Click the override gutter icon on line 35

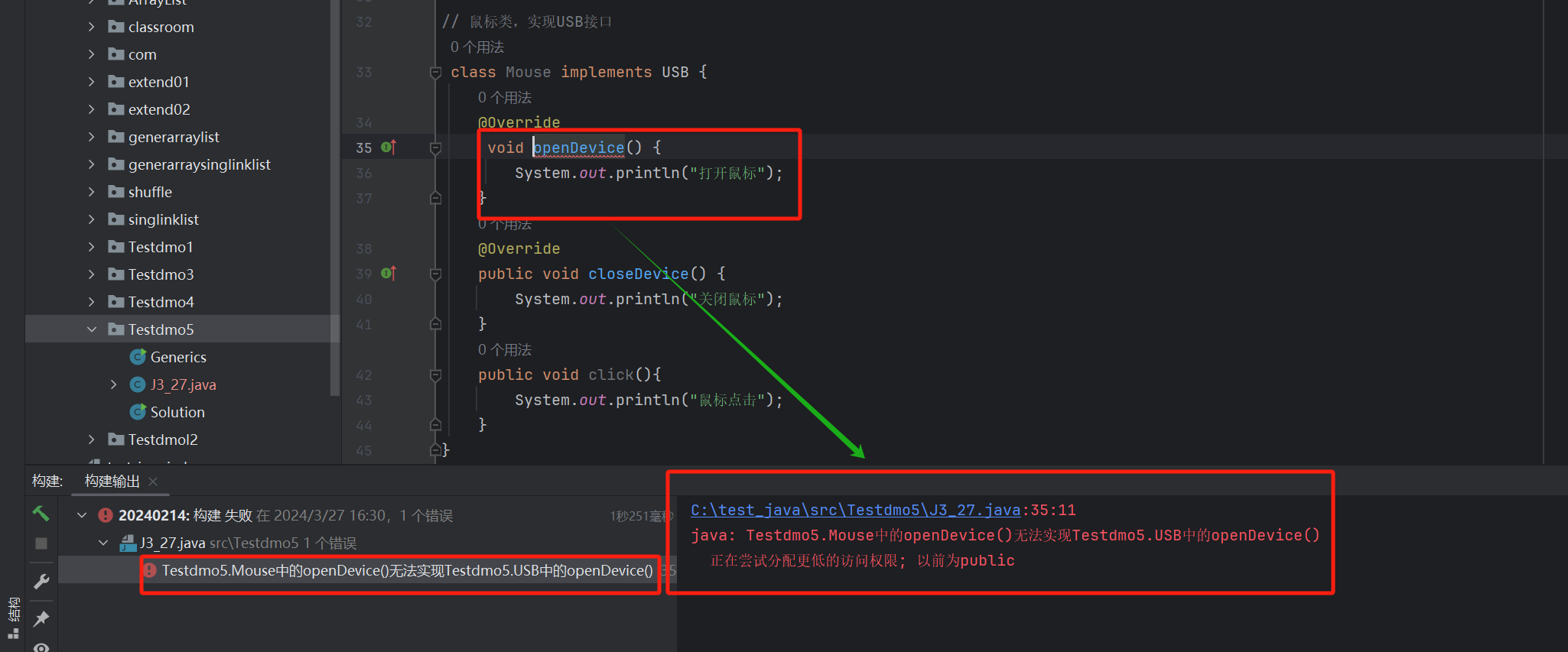click(389, 147)
